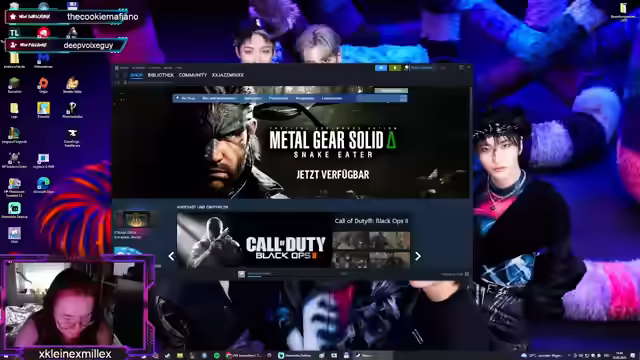The height and width of the screenshot is (360, 640).
Task: Open the League of Legends desktop icon
Action: click(14, 135)
